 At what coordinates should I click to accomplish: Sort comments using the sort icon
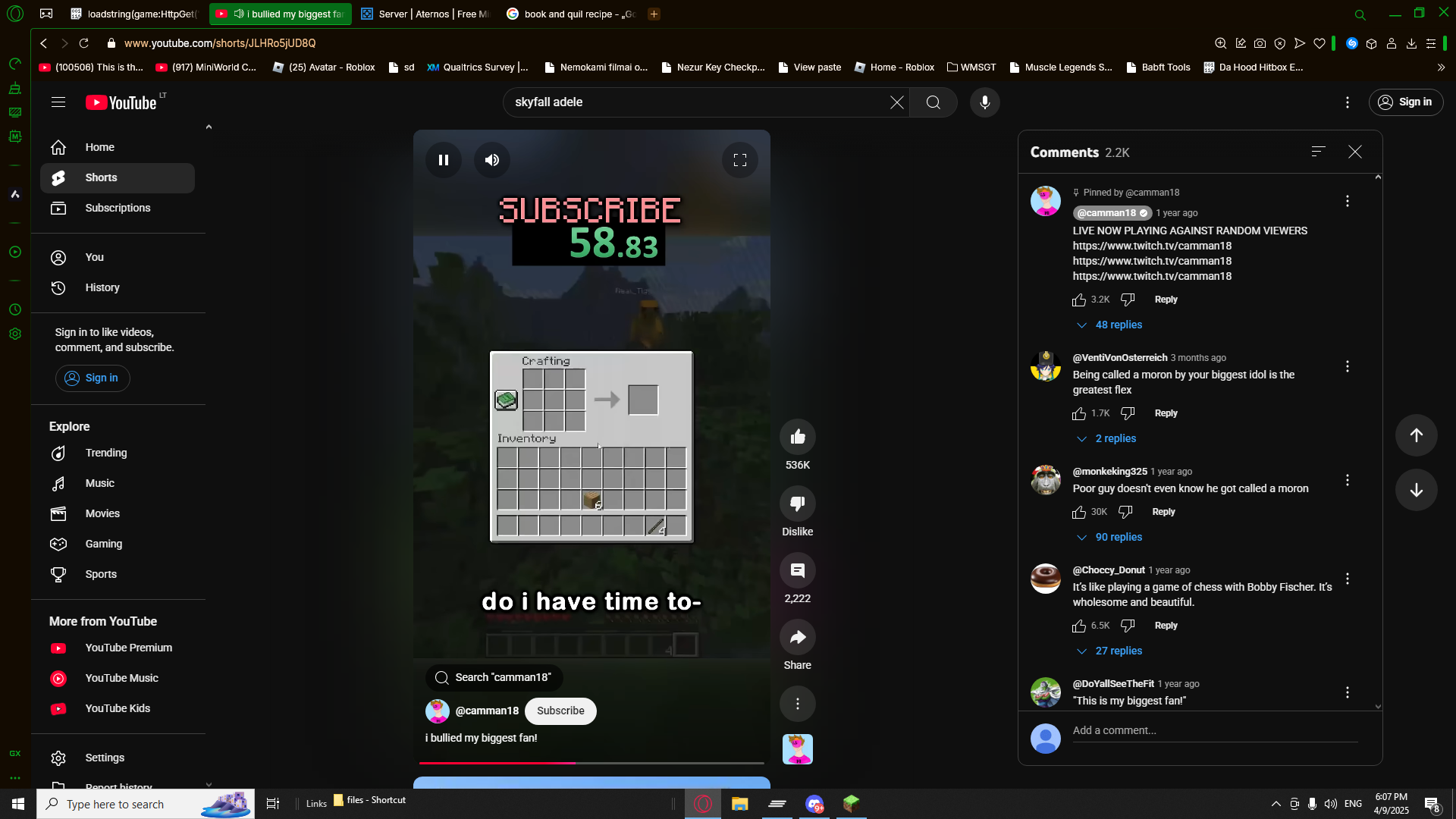(1319, 152)
